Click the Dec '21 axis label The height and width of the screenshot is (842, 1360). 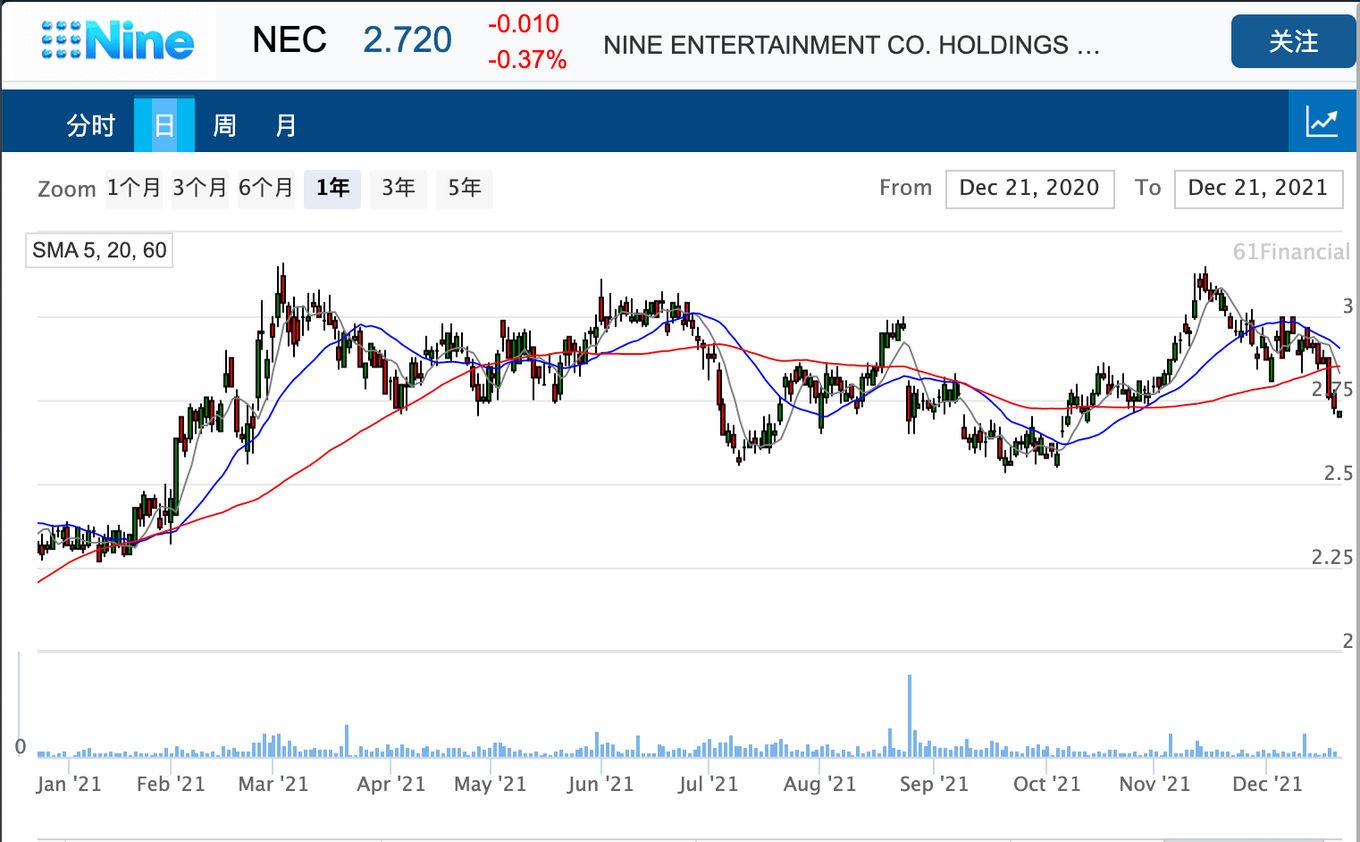click(1267, 784)
